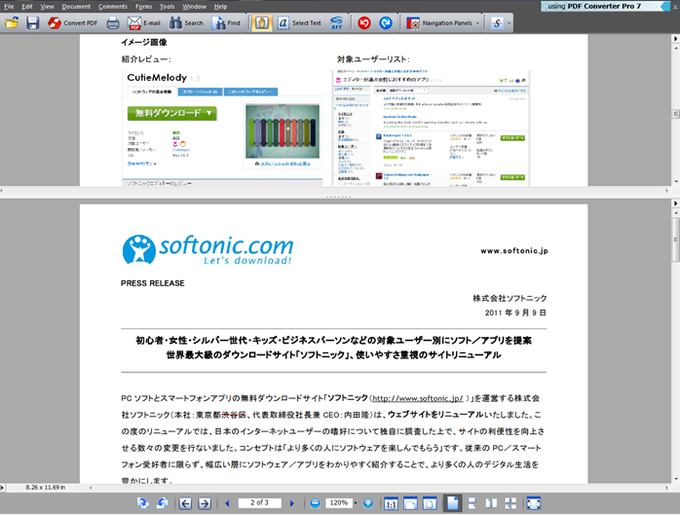The image size is (680, 515).
Task: Open the Window menu
Action: (194, 7)
